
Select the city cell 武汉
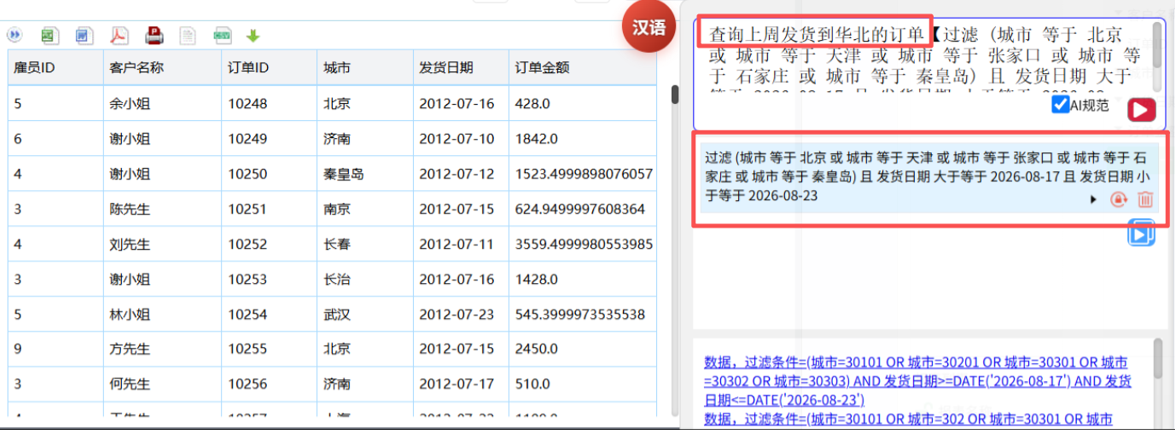(x=366, y=314)
